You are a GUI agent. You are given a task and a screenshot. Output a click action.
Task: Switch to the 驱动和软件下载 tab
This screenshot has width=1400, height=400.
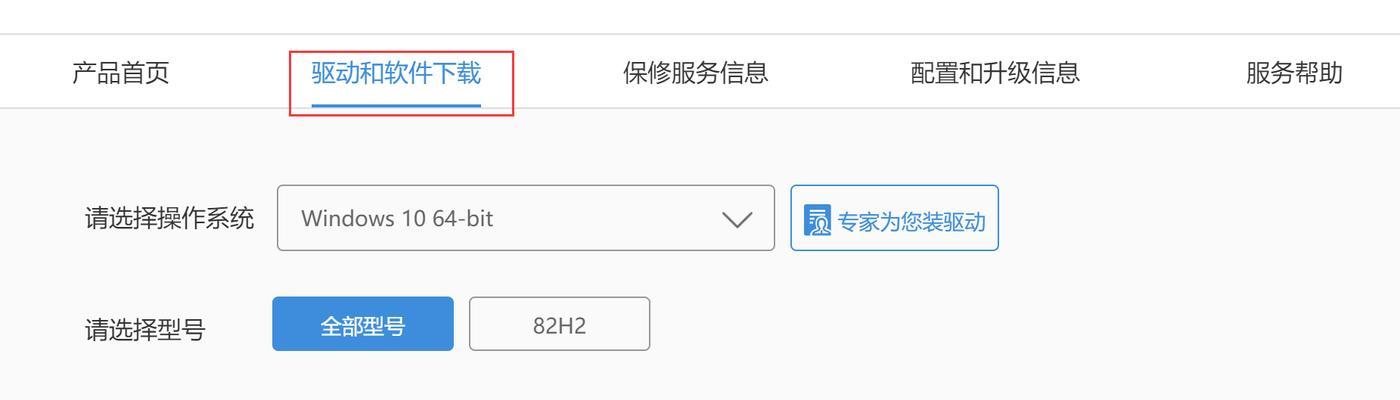click(396, 73)
